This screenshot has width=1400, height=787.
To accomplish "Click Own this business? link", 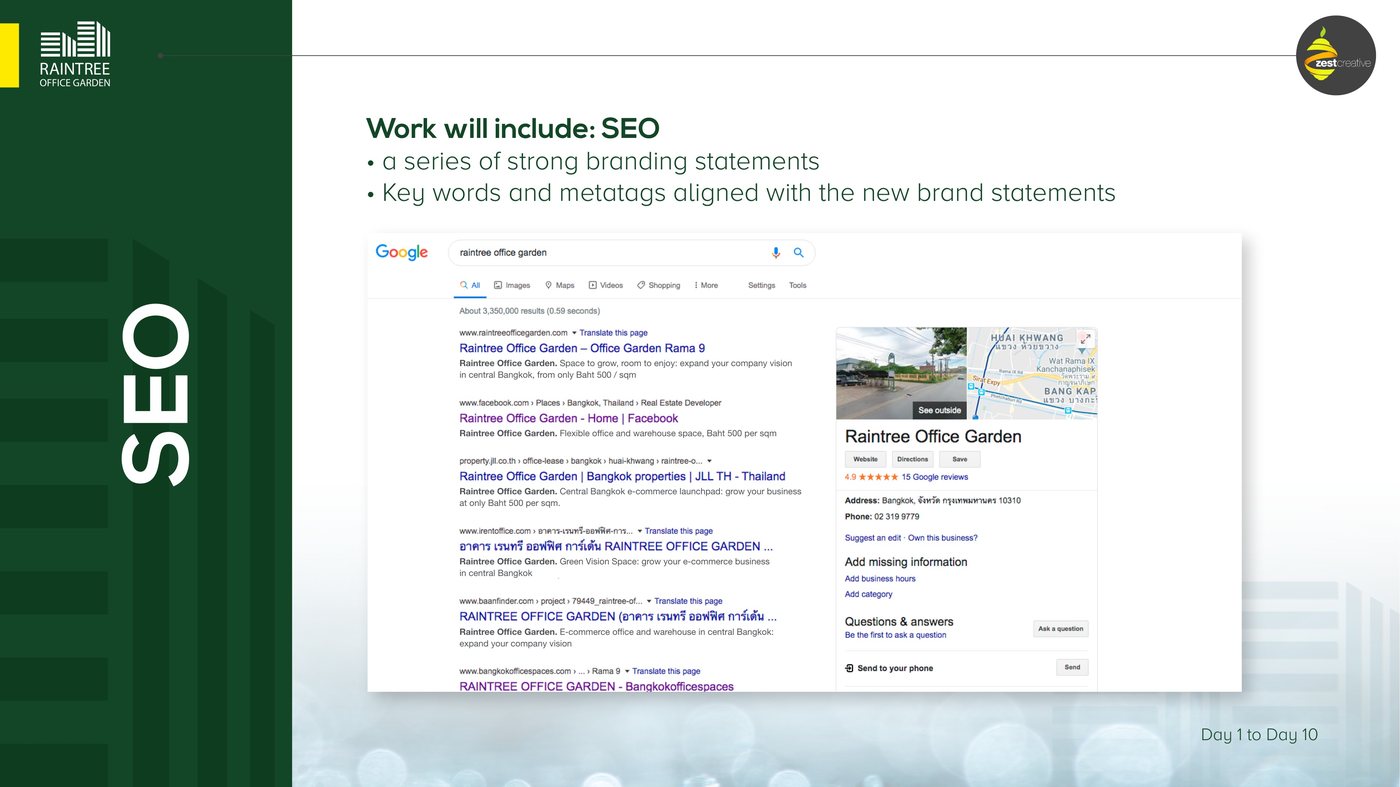I will point(943,538).
